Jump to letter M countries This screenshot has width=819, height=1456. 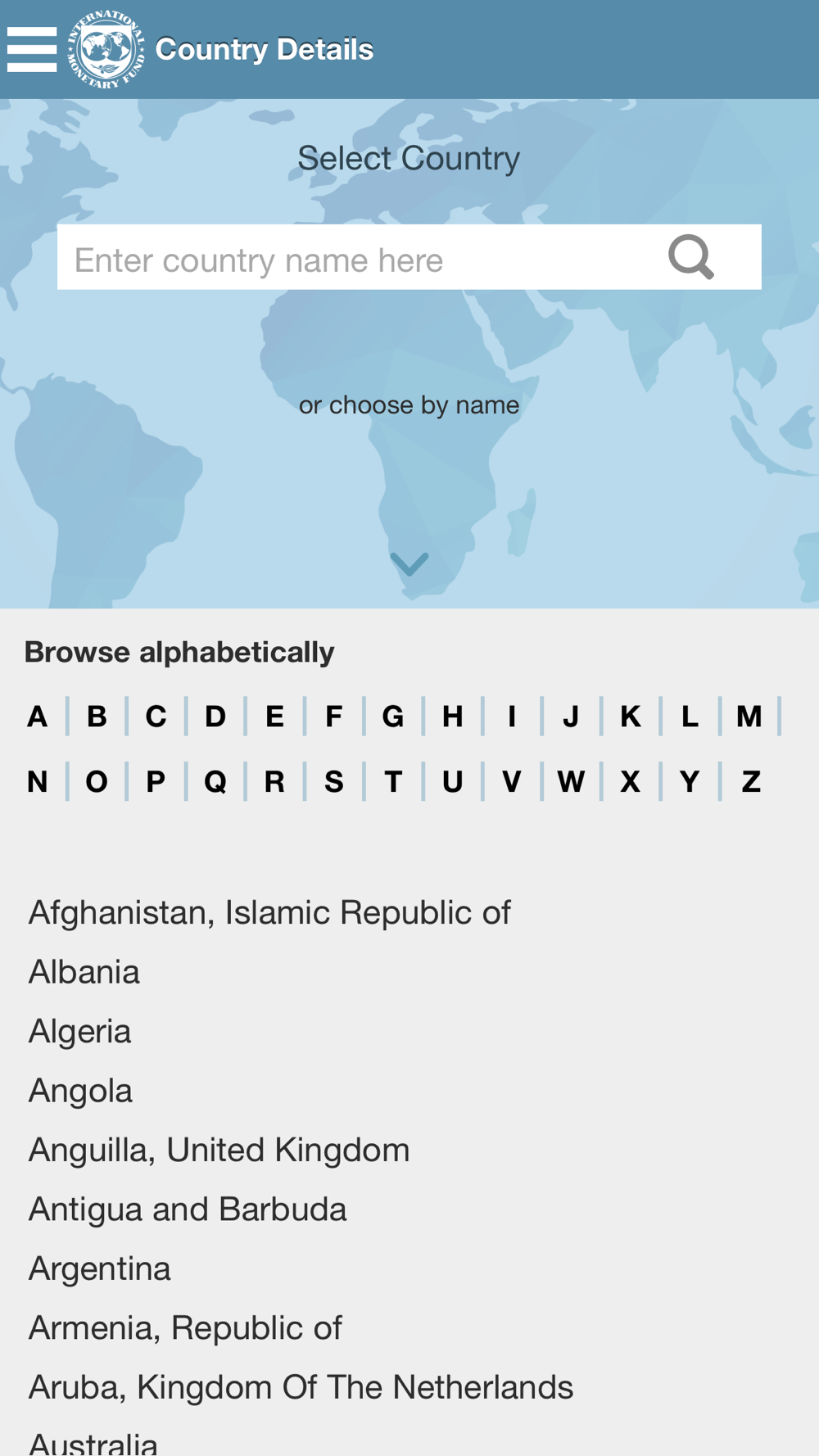click(x=749, y=717)
